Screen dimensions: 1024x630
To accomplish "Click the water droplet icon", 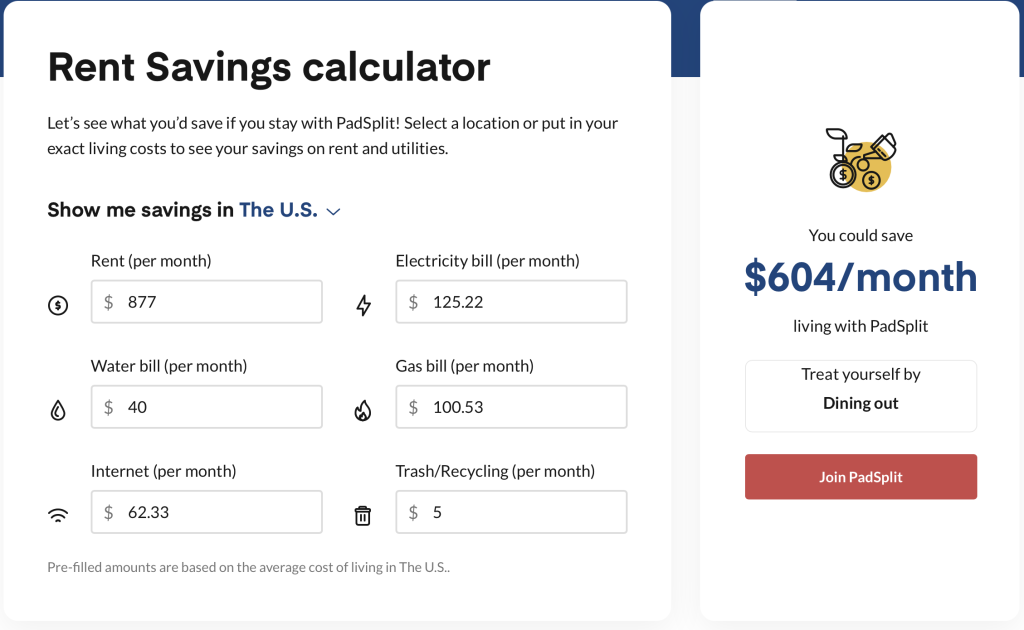I will point(58,410).
